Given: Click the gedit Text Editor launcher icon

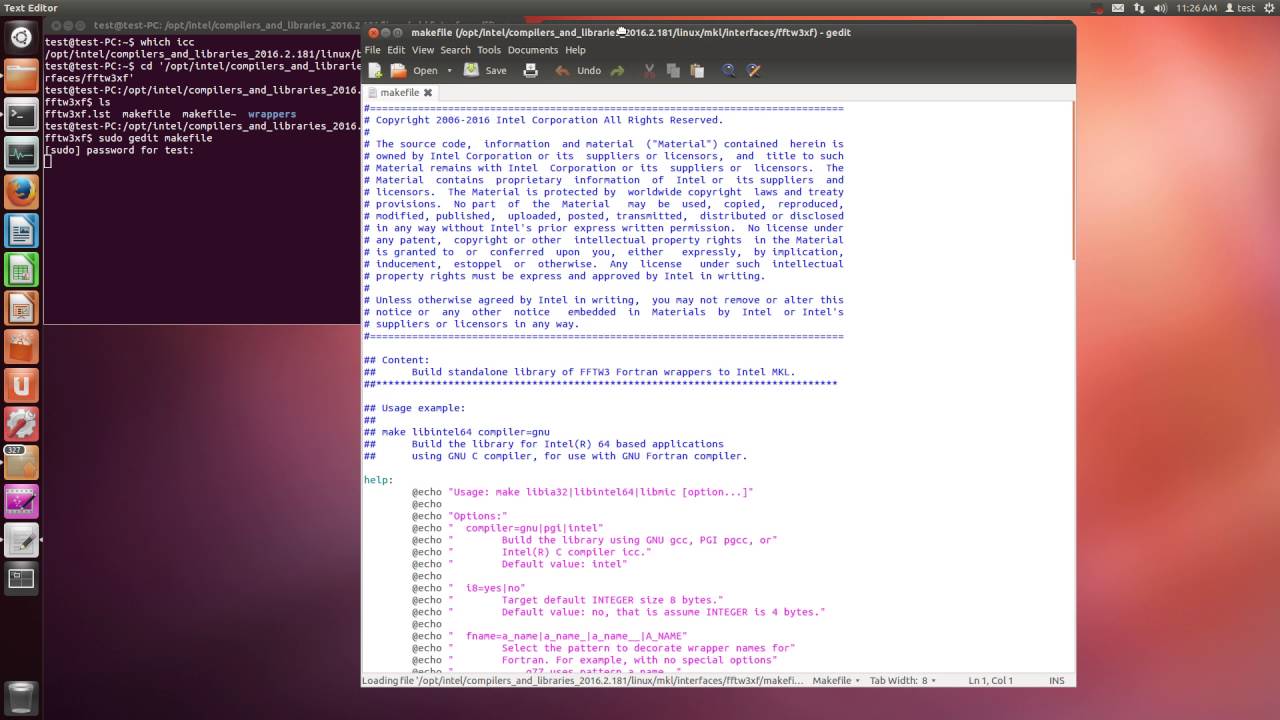Looking at the screenshot, I should tap(21, 540).
